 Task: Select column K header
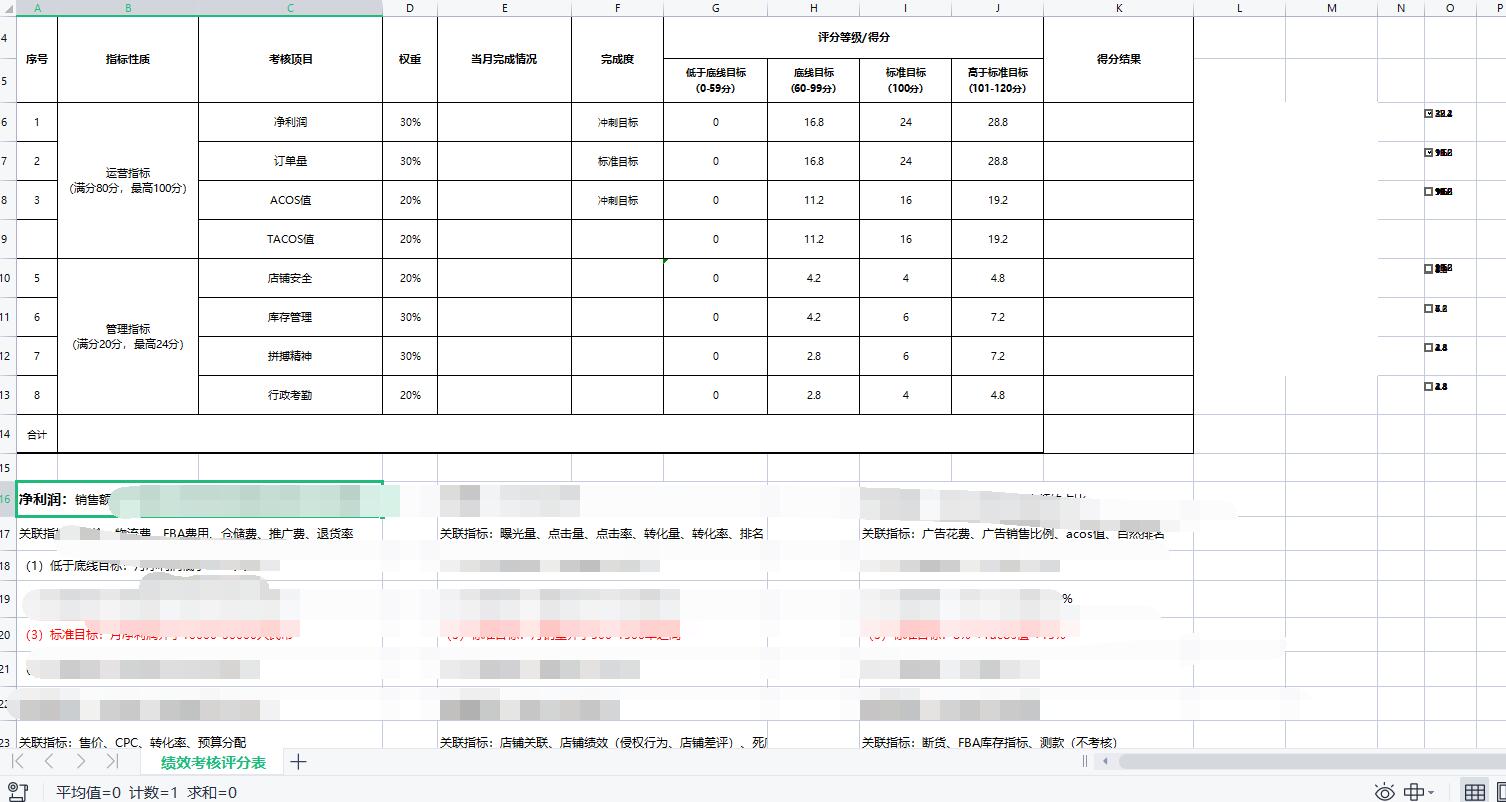pyautogui.click(x=1118, y=8)
